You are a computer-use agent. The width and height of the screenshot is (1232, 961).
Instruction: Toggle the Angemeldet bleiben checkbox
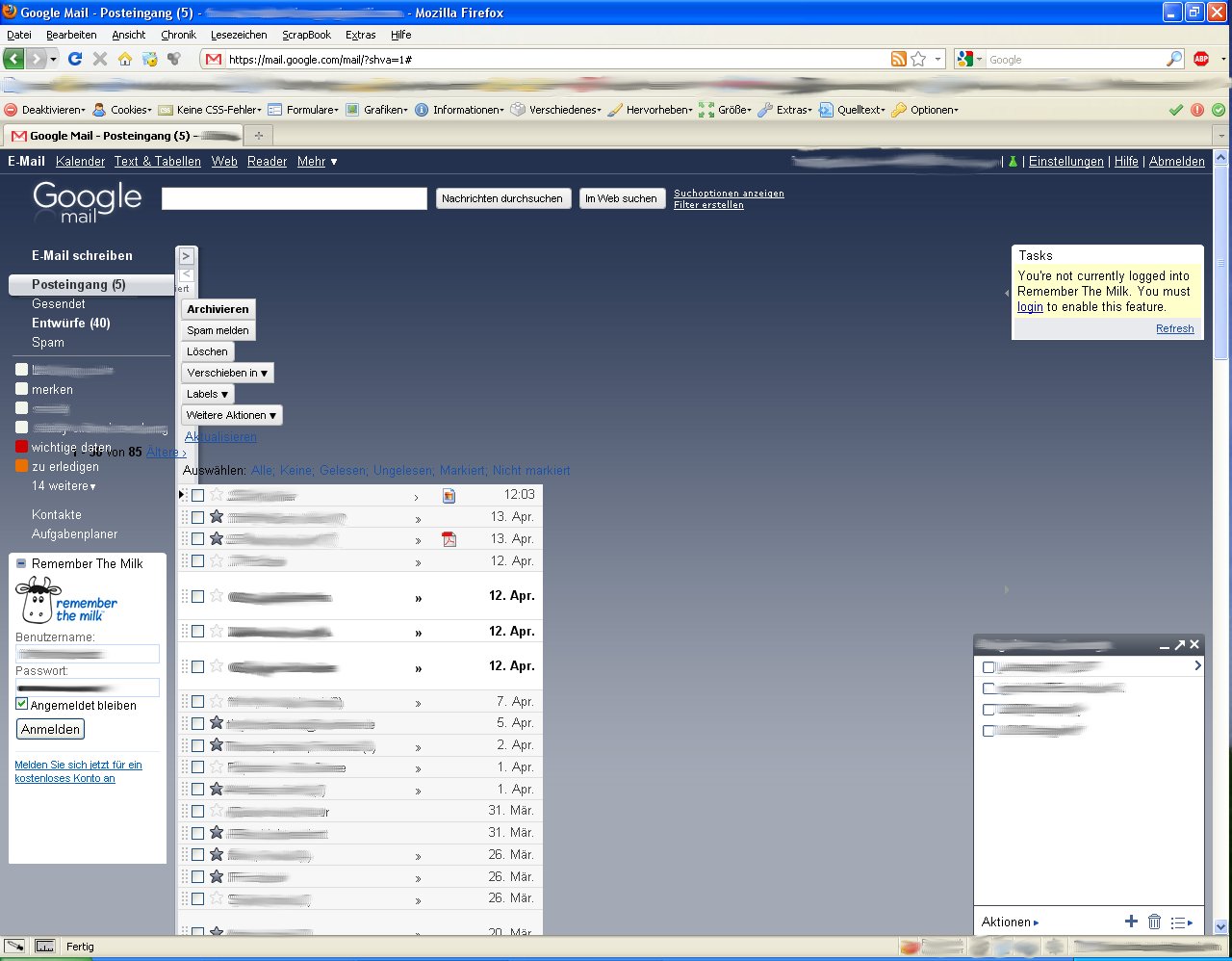[22, 704]
